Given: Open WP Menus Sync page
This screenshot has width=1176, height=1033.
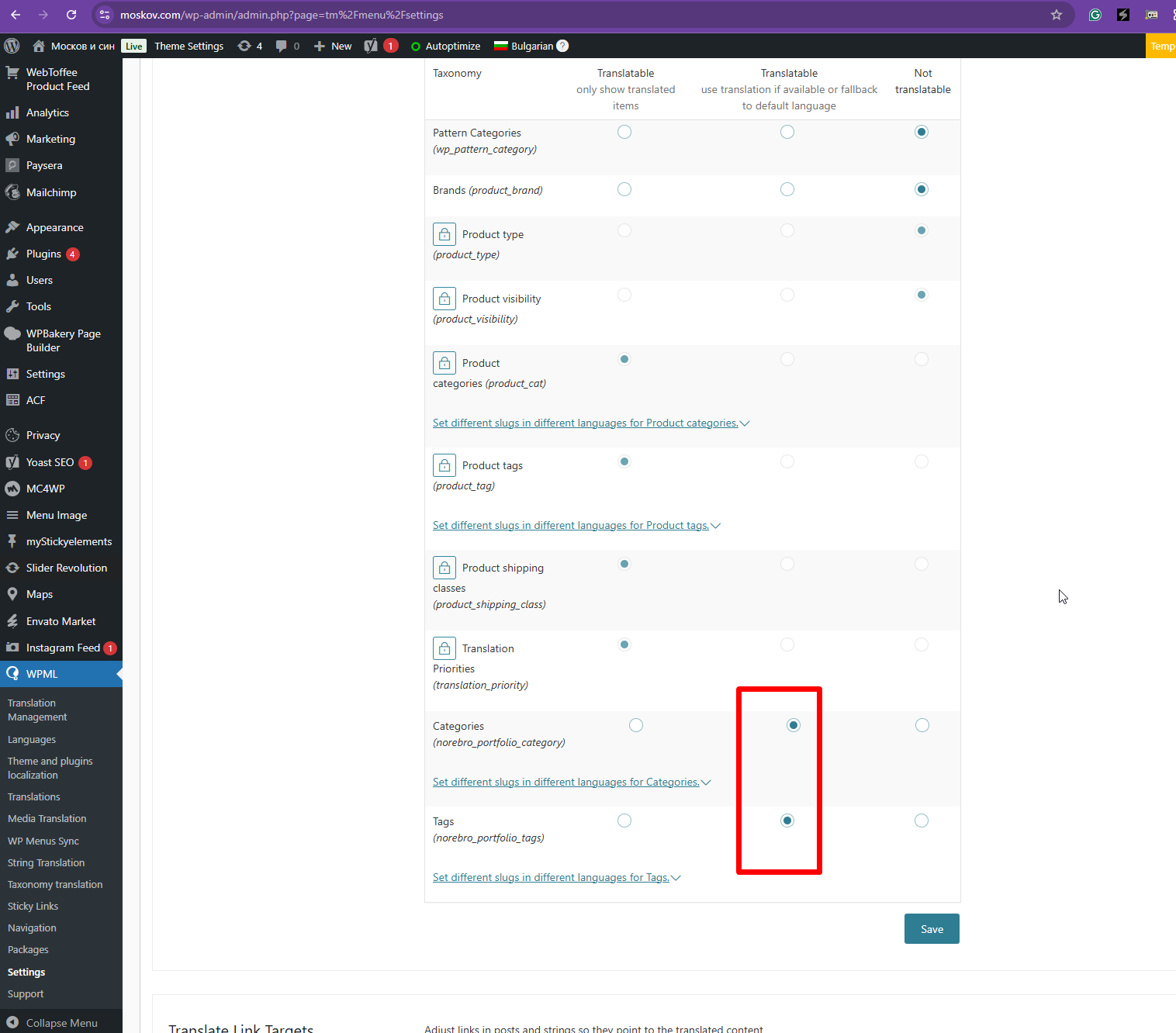Looking at the screenshot, I should coord(43,841).
